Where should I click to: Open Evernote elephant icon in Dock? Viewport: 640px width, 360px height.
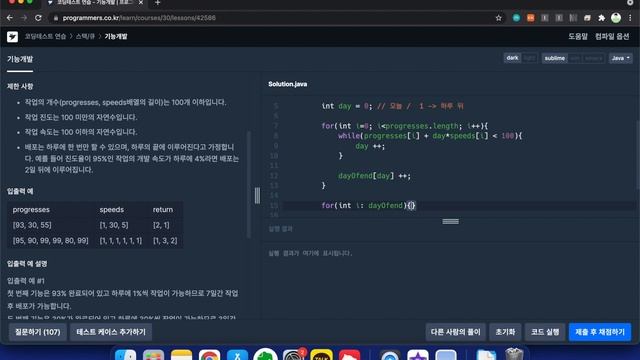tap(265, 354)
